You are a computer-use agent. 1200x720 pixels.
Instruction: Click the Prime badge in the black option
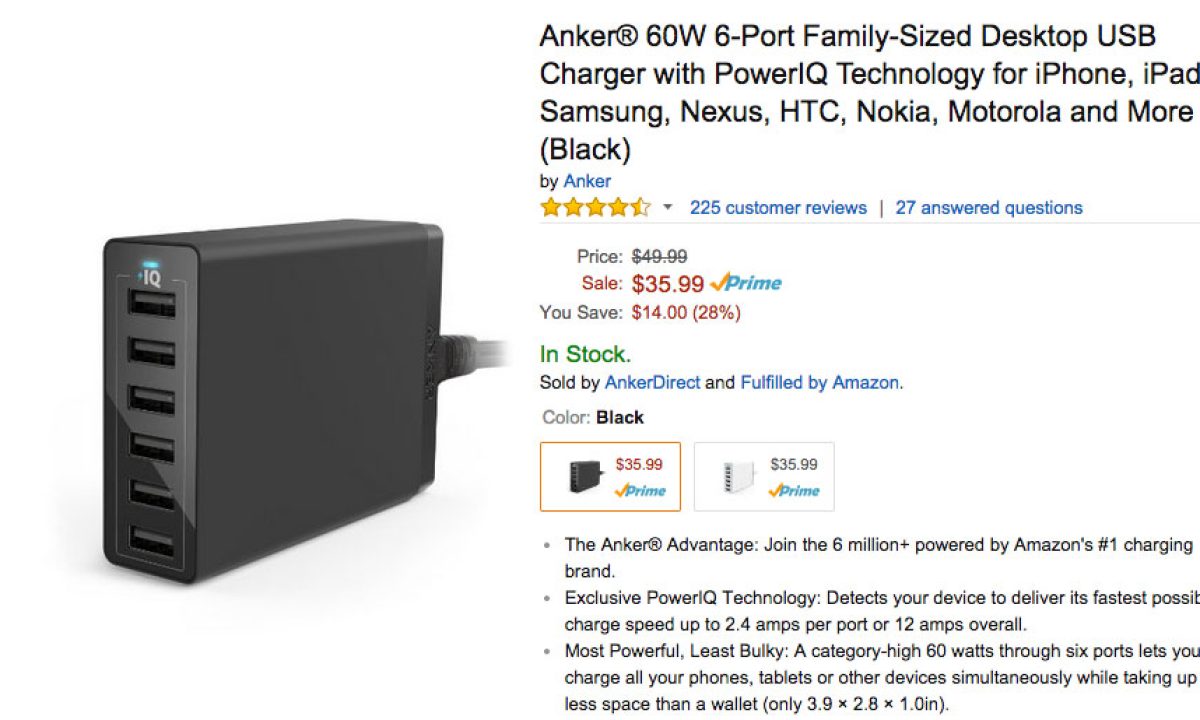coord(640,491)
